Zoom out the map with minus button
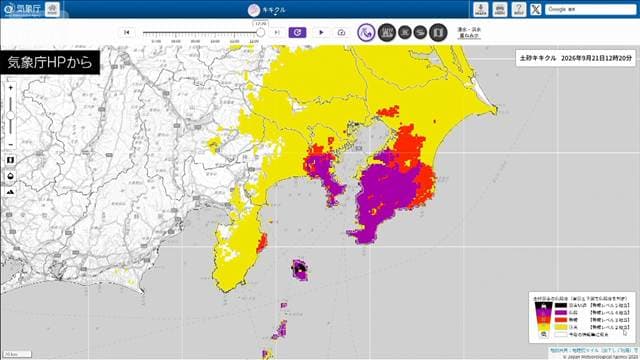The image size is (640, 360). click(11, 144)
